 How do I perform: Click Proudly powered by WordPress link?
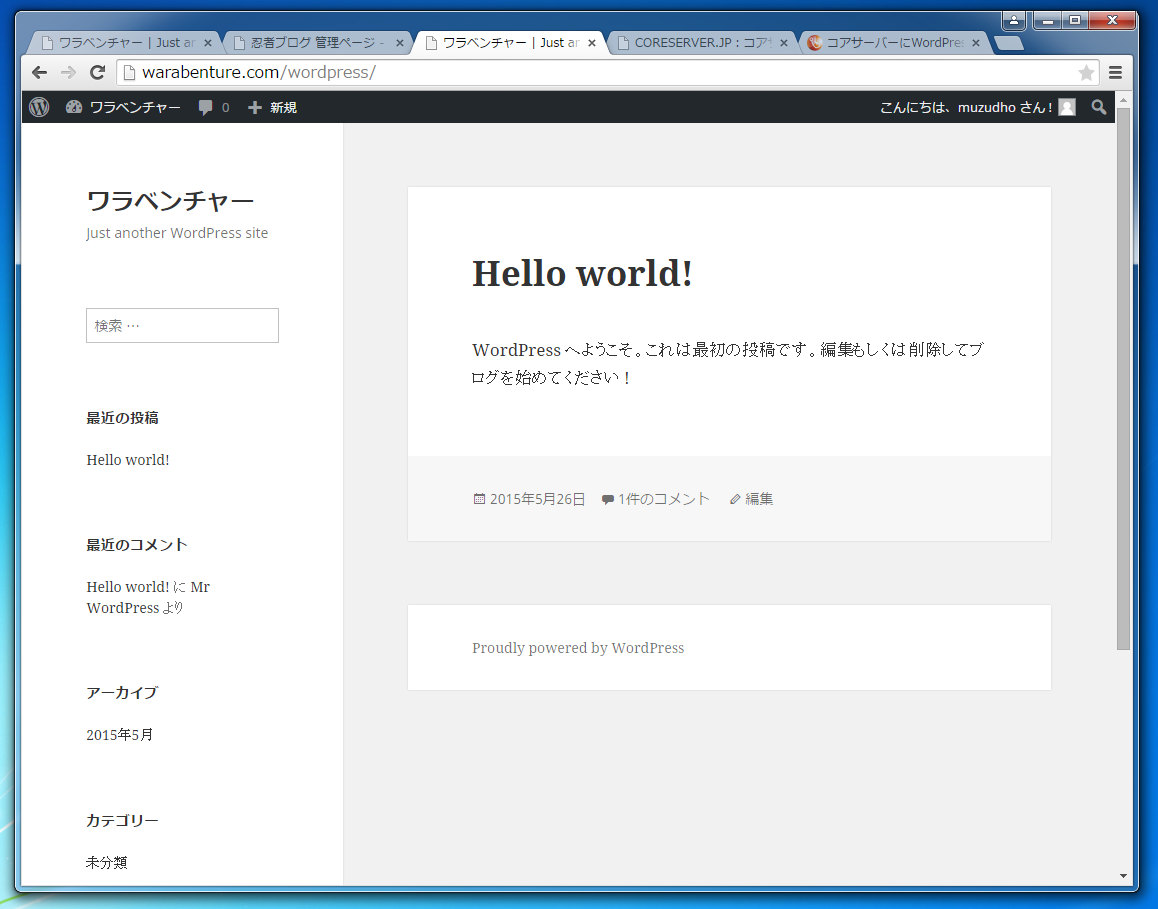click(x=578, y=648)
